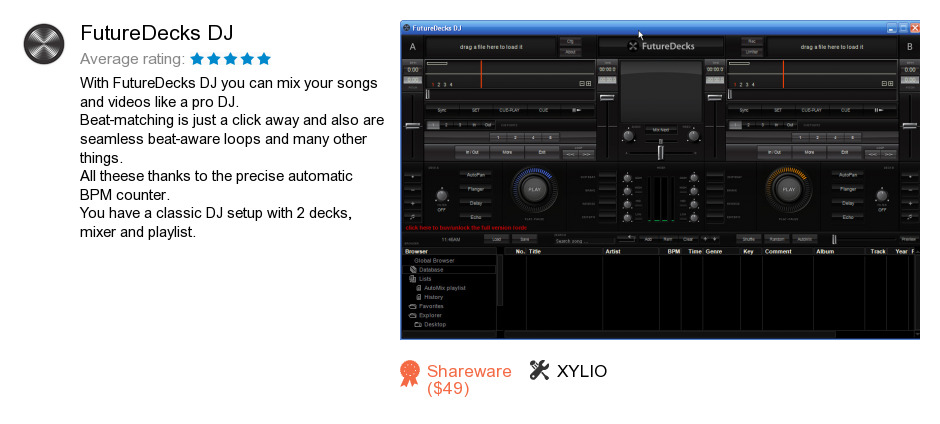Click the Search song input field
This screenshot has height=424, width=940.
click(x=583, y=240)
